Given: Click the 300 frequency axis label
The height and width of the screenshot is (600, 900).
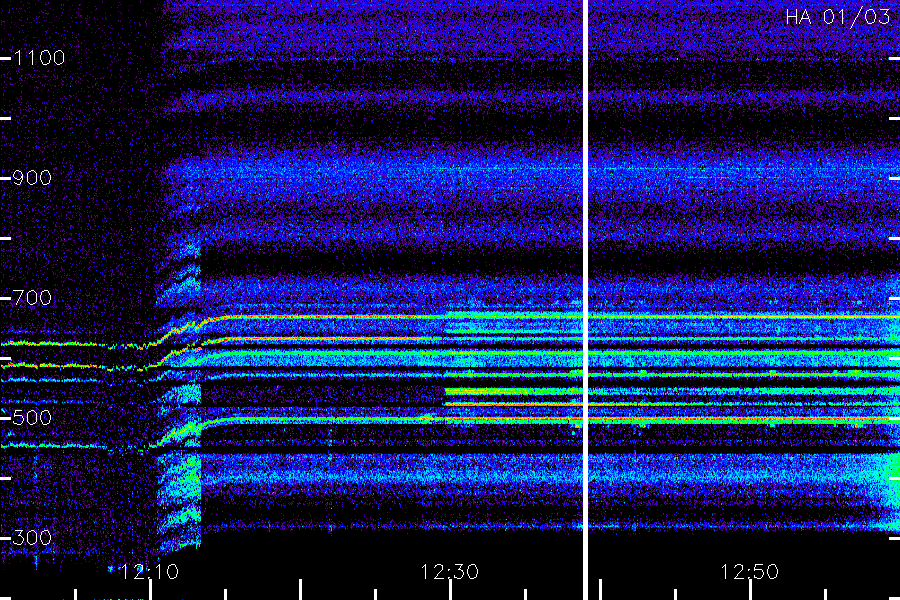Looking at the screenshot, I should coord(32,538).
